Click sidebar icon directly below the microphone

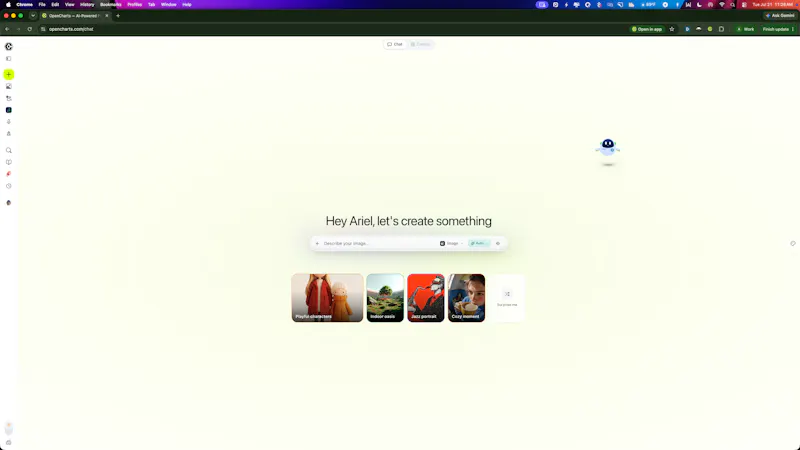[9, 133]
